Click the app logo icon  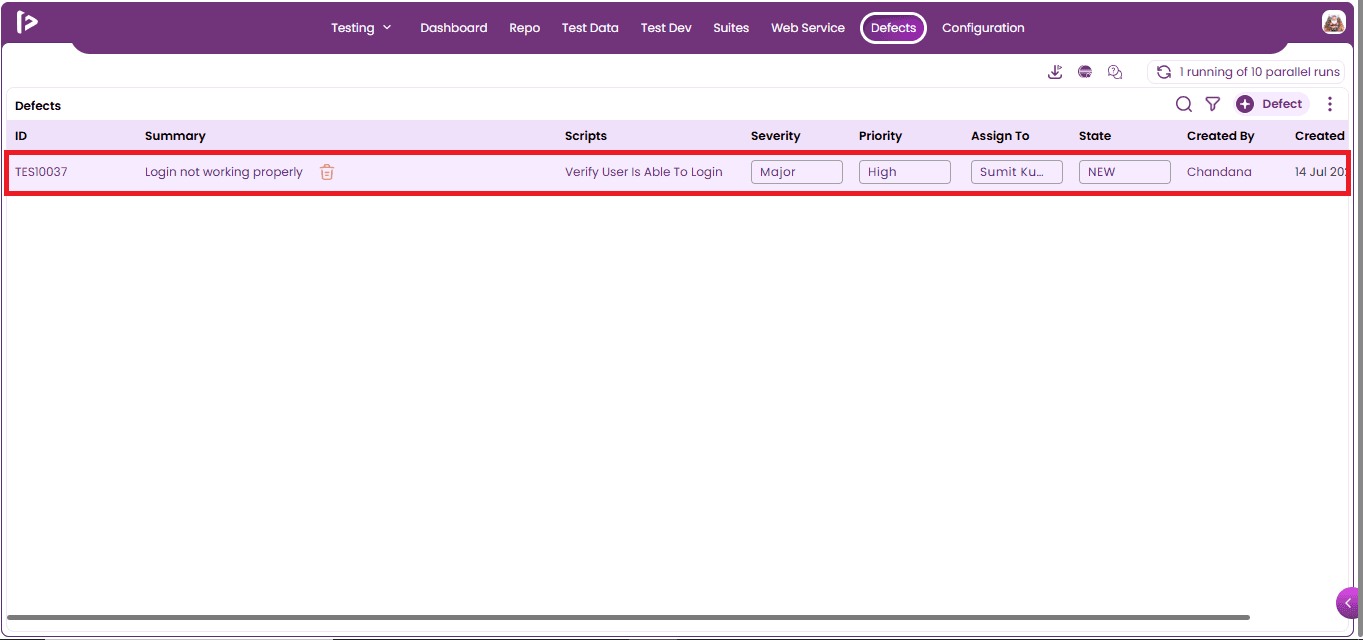pyautogui.click(x=27, y=22)
